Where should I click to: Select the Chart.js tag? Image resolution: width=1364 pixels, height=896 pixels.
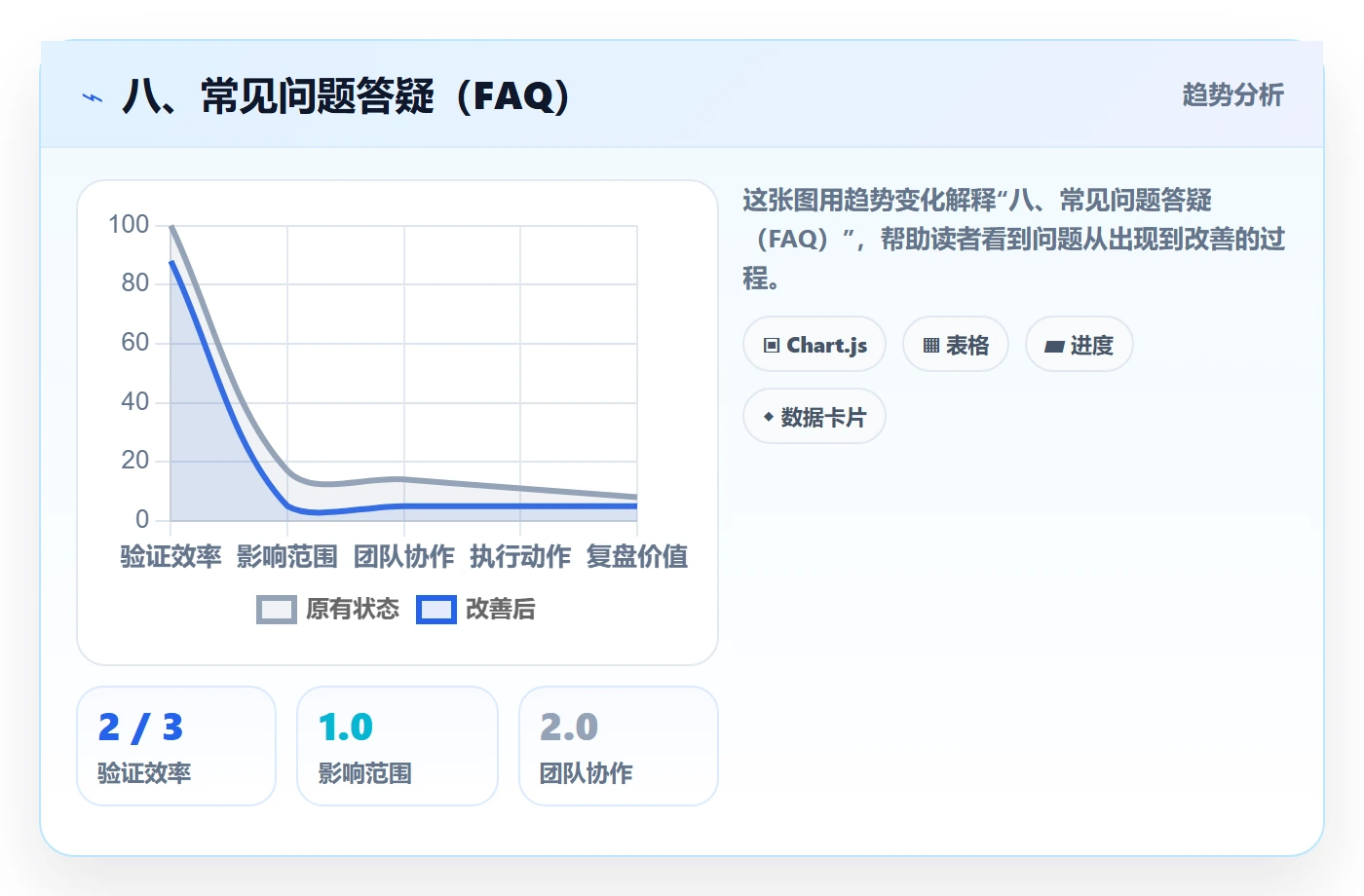tap(815, 345)
